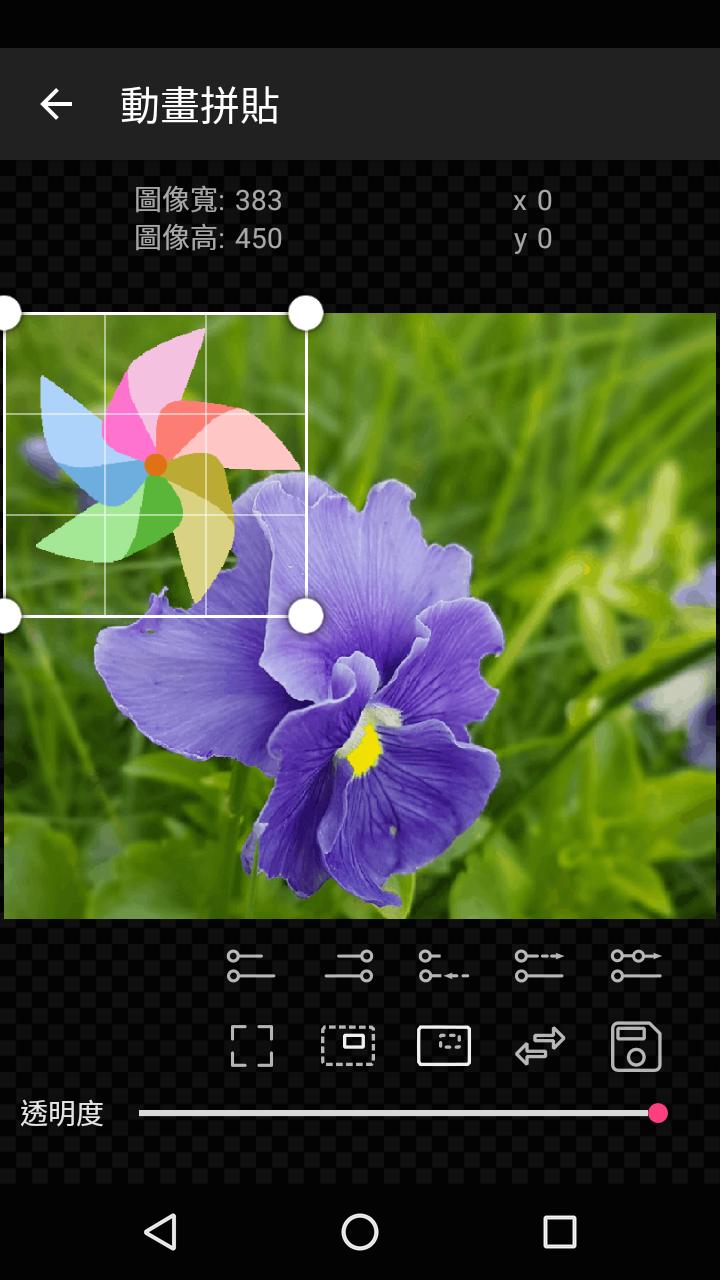720x1280 pixels.
Task: Tap the fit-to-frame corner brackets icon
Action: tap(251, 1046)
